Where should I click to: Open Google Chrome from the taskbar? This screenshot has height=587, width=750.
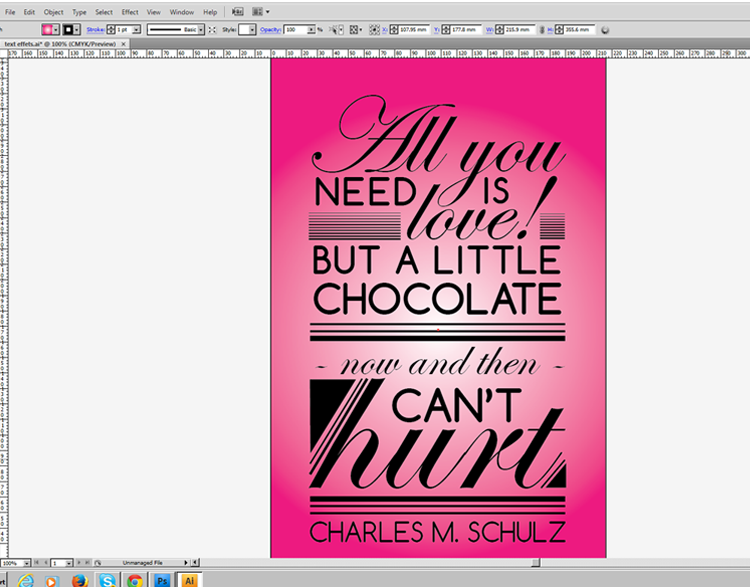tap(135, 580)
